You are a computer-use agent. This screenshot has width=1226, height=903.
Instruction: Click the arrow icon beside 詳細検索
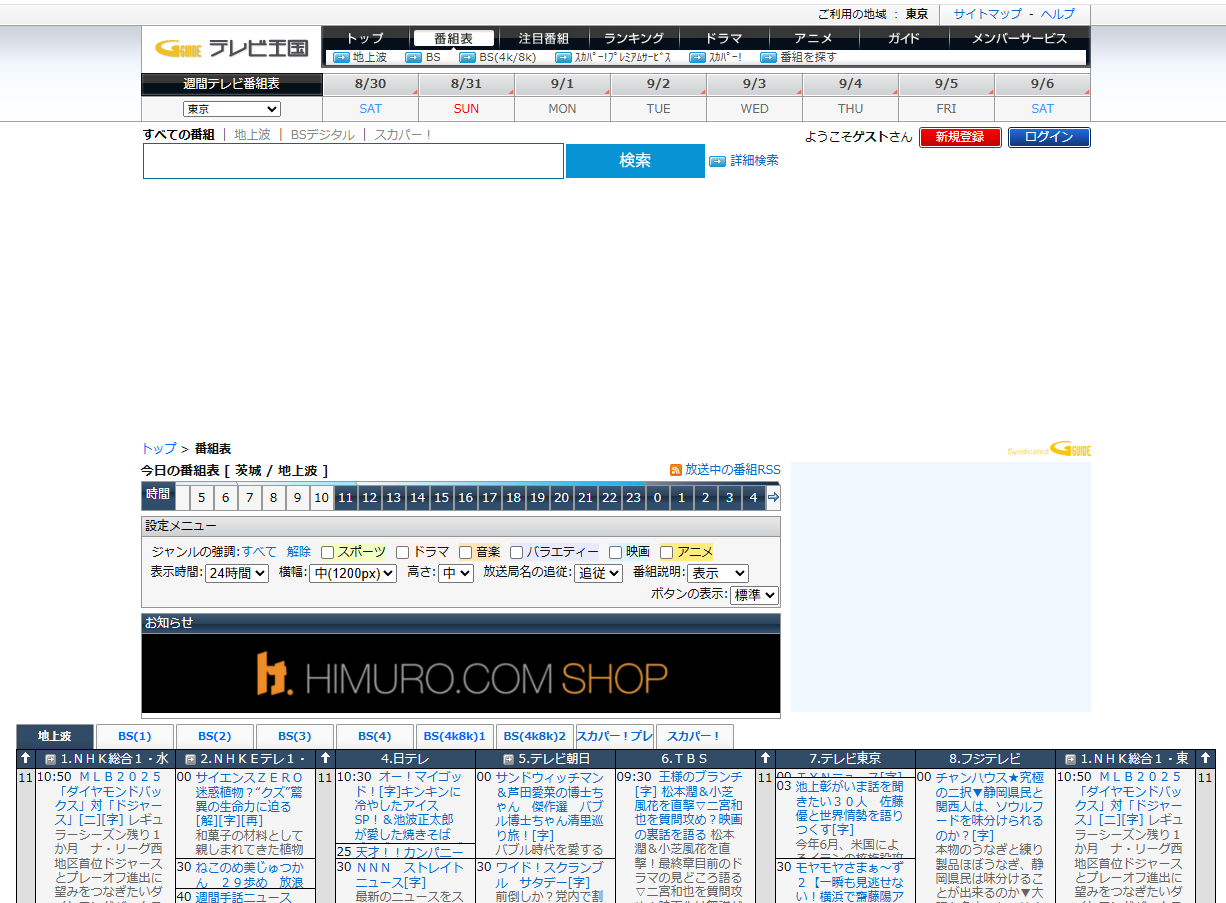[717, 161]
